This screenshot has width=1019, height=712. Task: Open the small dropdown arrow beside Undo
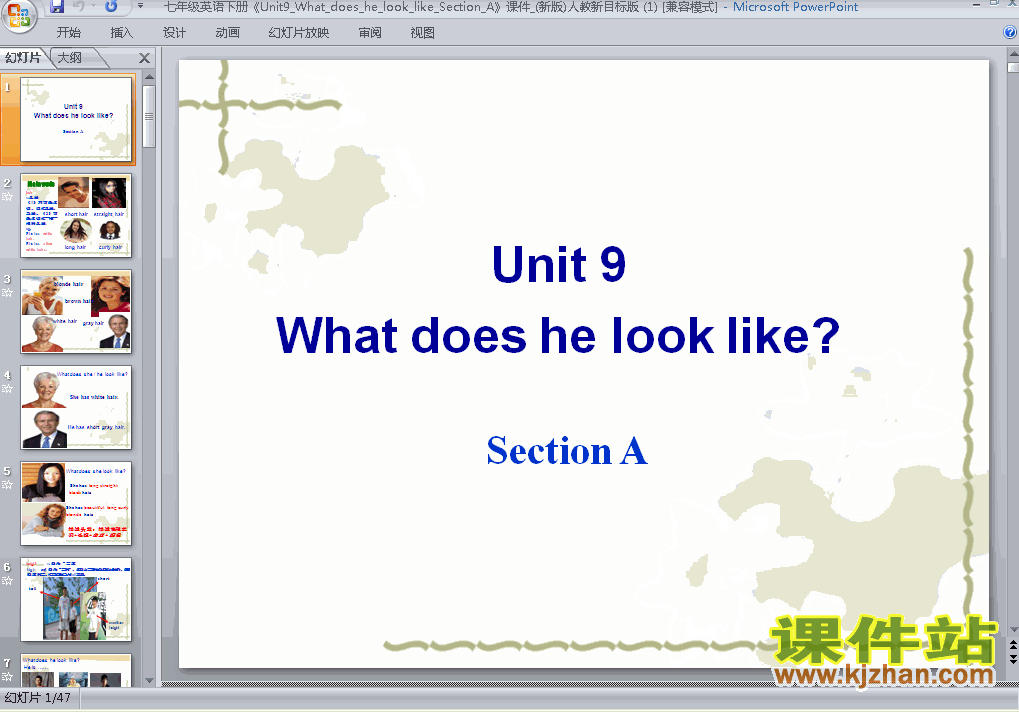[94, 6]
